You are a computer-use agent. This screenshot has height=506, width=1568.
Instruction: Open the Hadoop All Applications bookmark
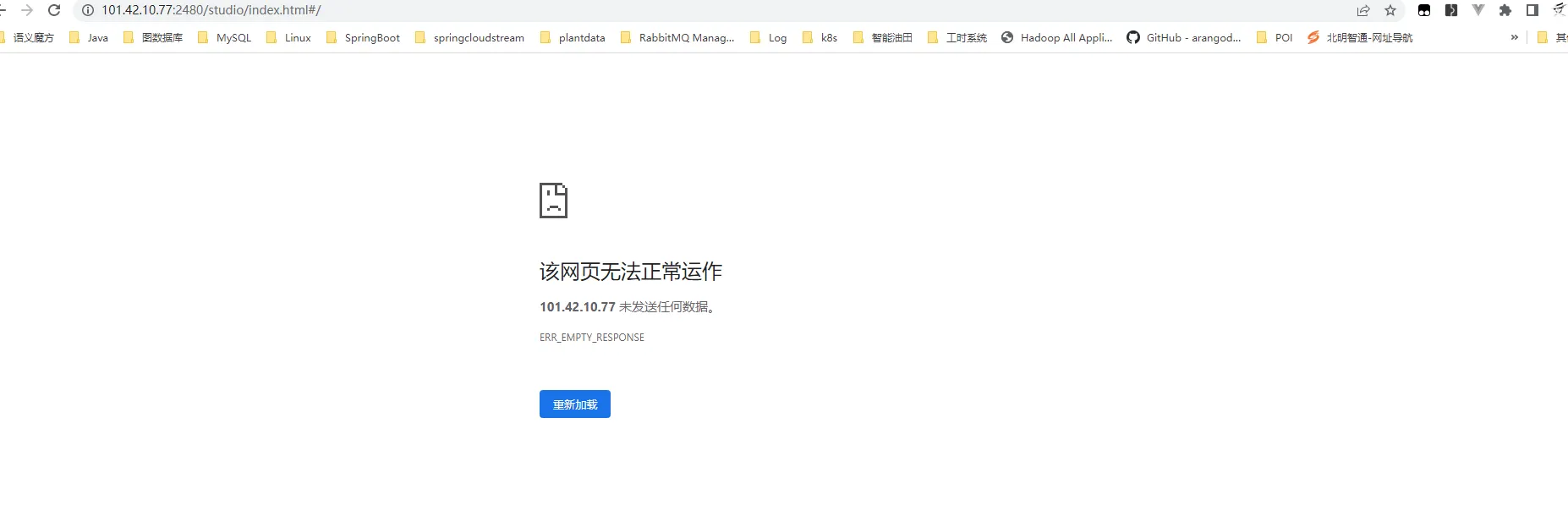pyautogui.click(x=1056, y=37)
